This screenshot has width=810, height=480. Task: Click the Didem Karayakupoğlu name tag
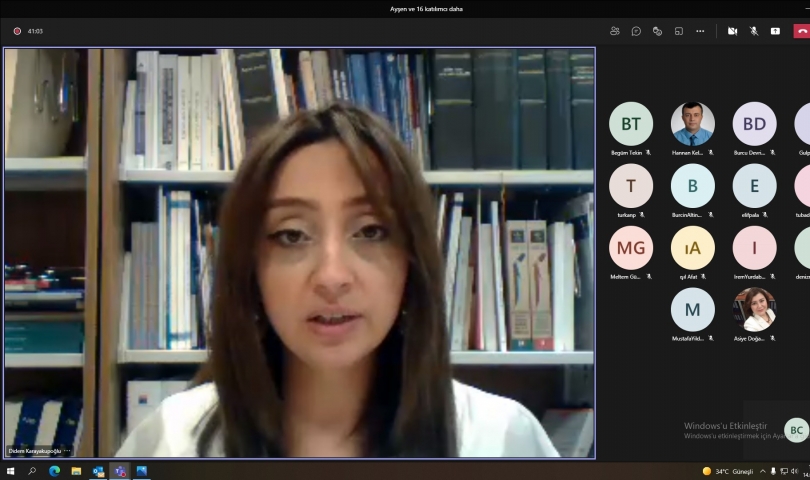point(35,451)
